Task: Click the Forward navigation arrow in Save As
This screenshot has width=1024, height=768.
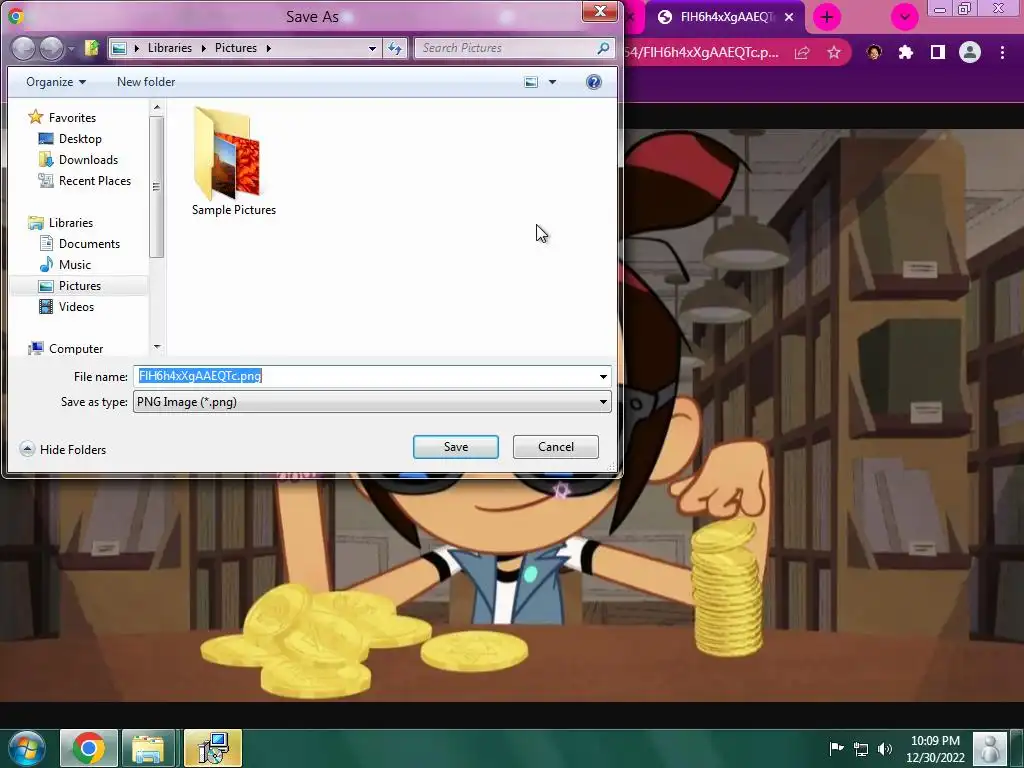Action: click(x=51, y=48)
